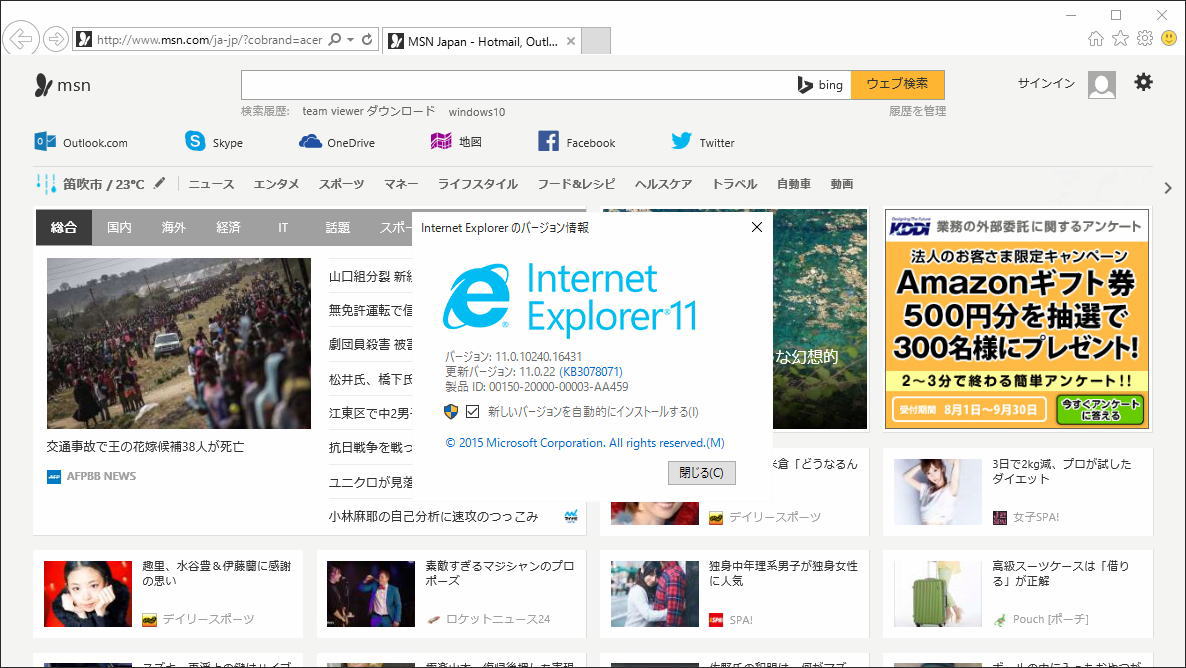
Task: Toggle auto-install new versions checkbox
Action: [473, 412]
